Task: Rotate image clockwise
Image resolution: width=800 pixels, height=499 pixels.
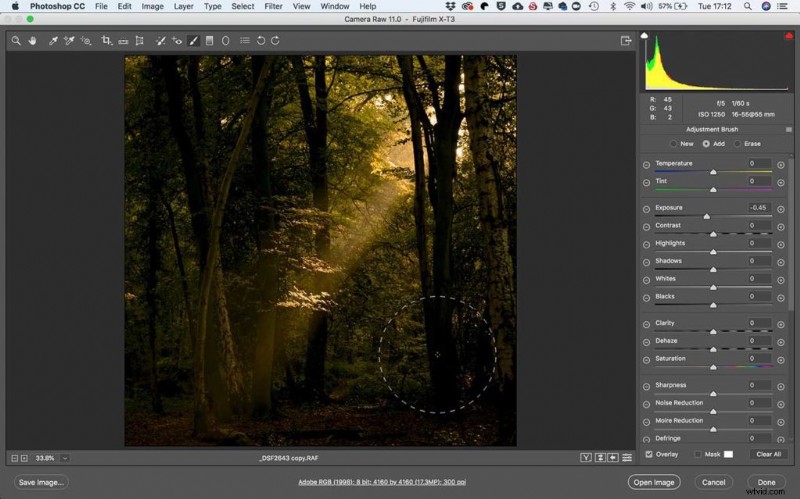Action: (x=275, y=40)
